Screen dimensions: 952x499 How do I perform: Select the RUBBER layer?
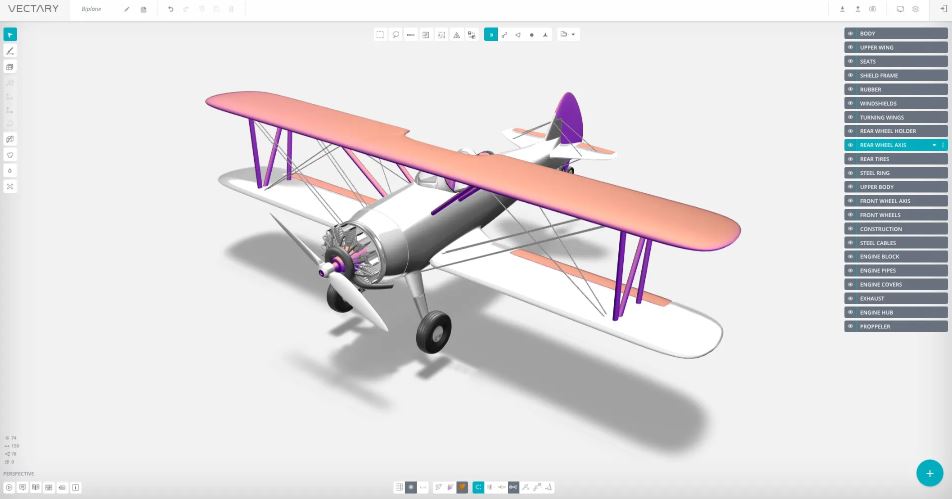coord(896,89)
